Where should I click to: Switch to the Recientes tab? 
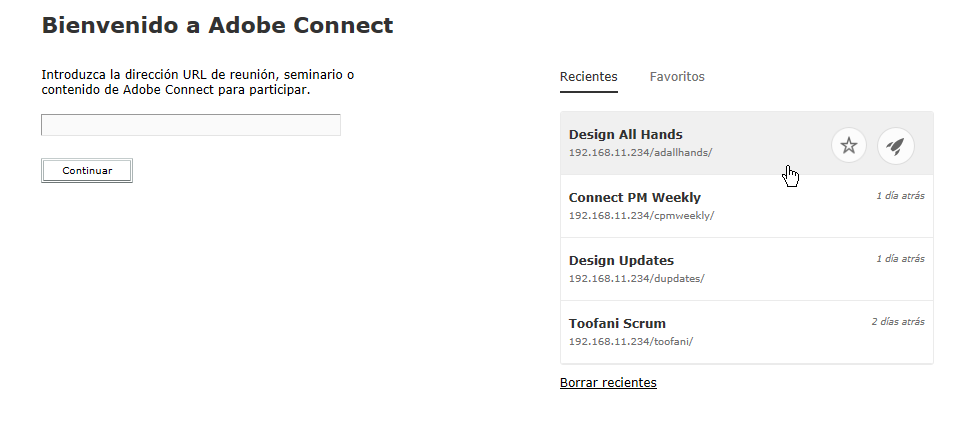pos(589,77)
